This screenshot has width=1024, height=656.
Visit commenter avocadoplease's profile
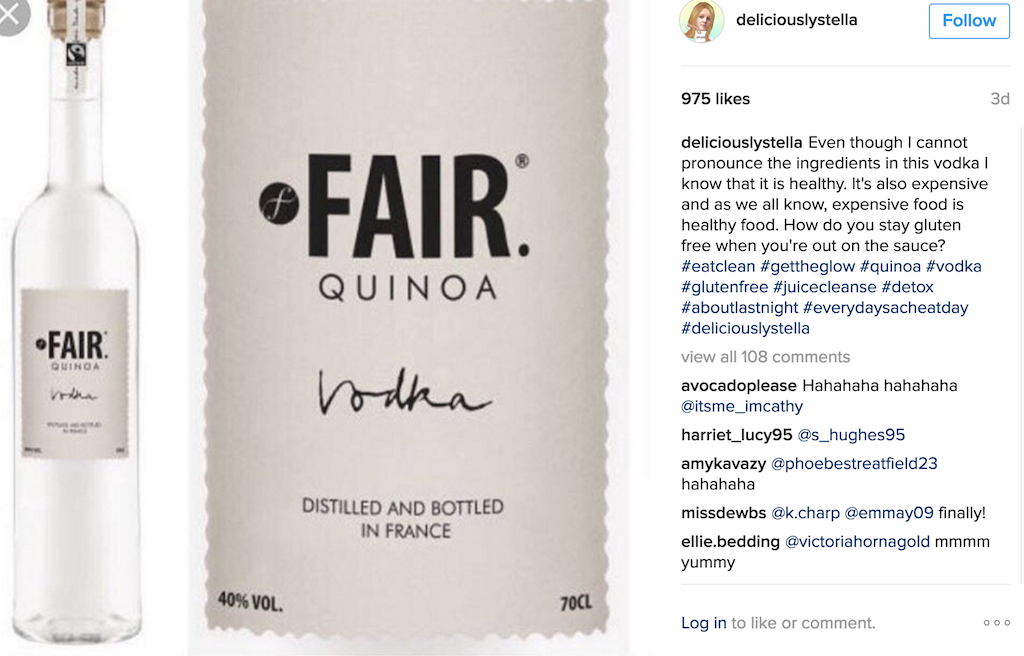pos(739,385)
